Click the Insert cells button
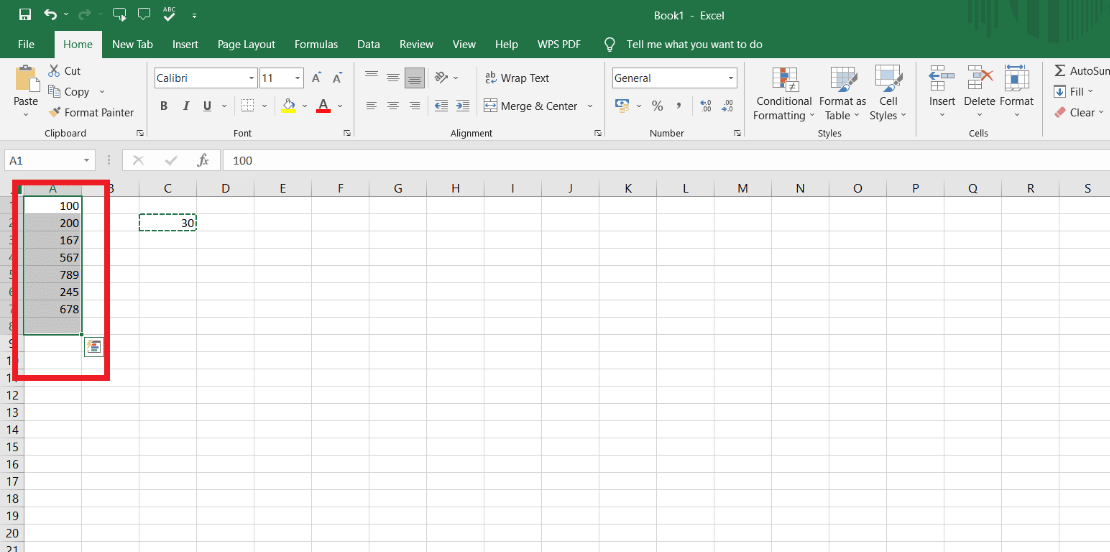1110x552 pixels. (942, 94)
